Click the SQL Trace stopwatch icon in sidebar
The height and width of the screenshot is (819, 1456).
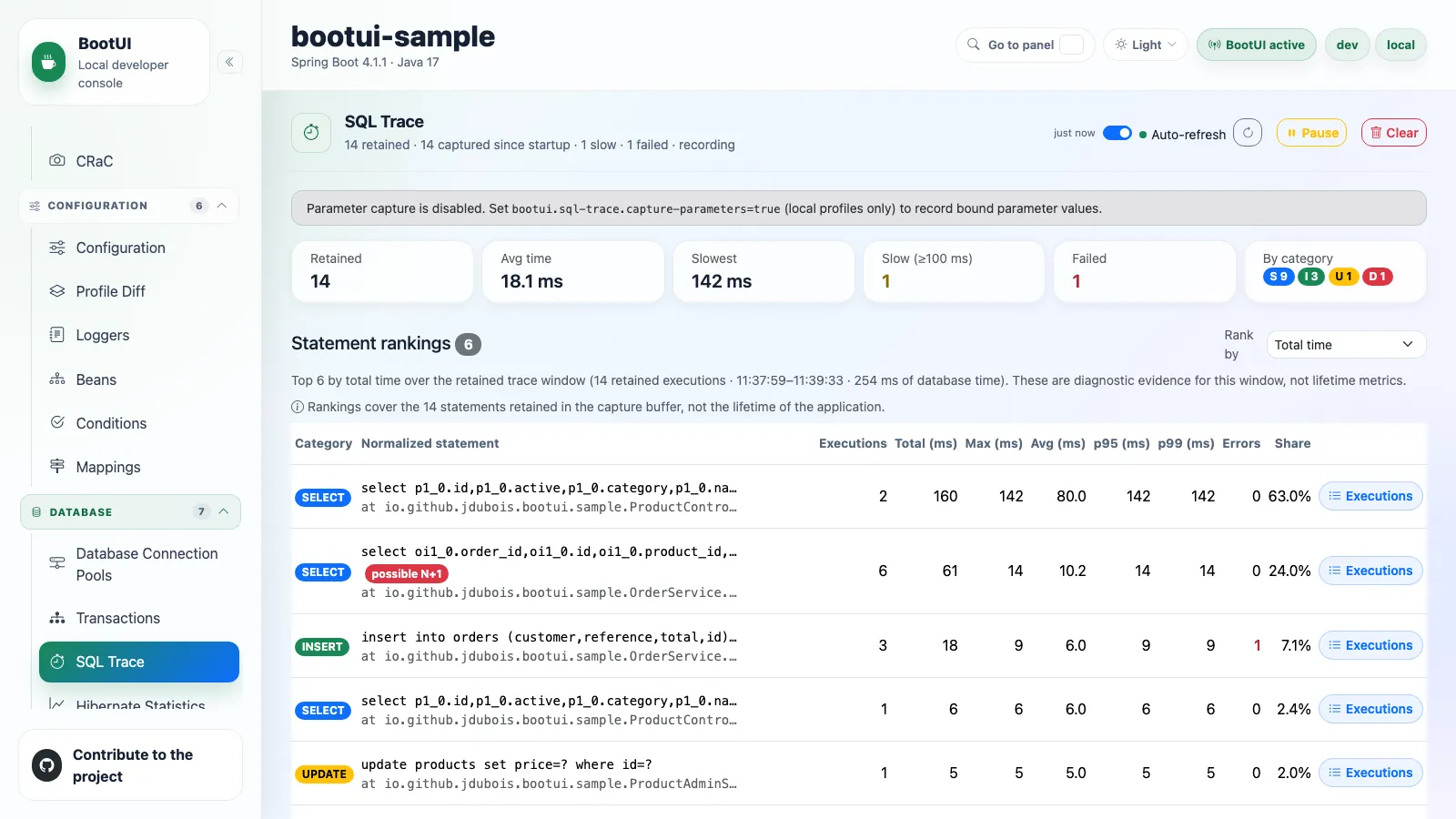point(57,662)
